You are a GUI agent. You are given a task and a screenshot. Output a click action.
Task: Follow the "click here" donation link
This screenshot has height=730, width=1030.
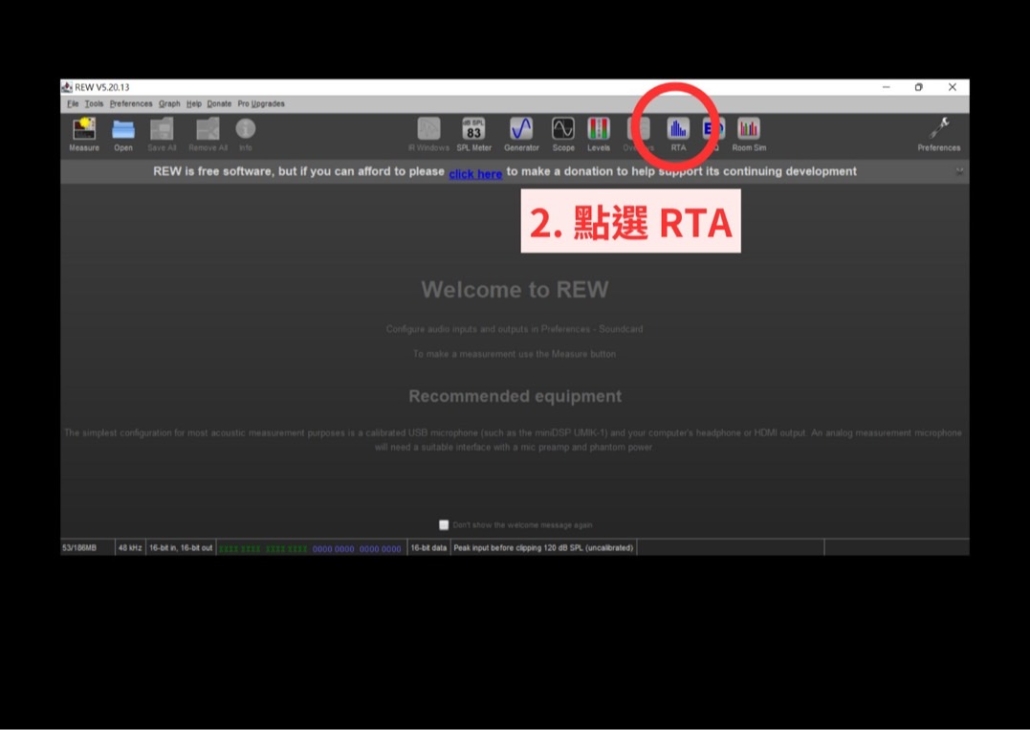475,174
